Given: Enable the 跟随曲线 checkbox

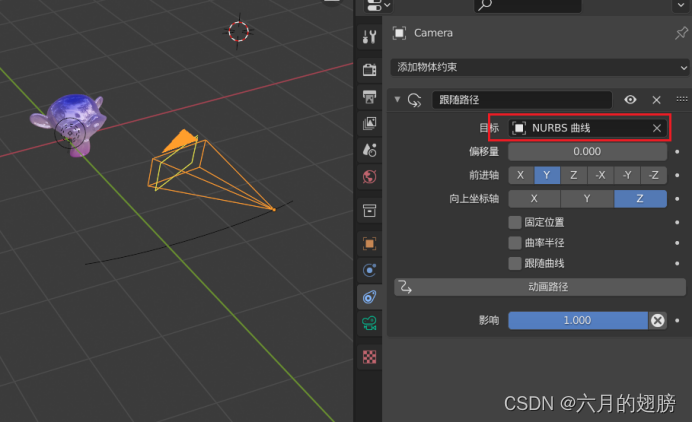Looking at the screenshot, I should pos(515,264).
